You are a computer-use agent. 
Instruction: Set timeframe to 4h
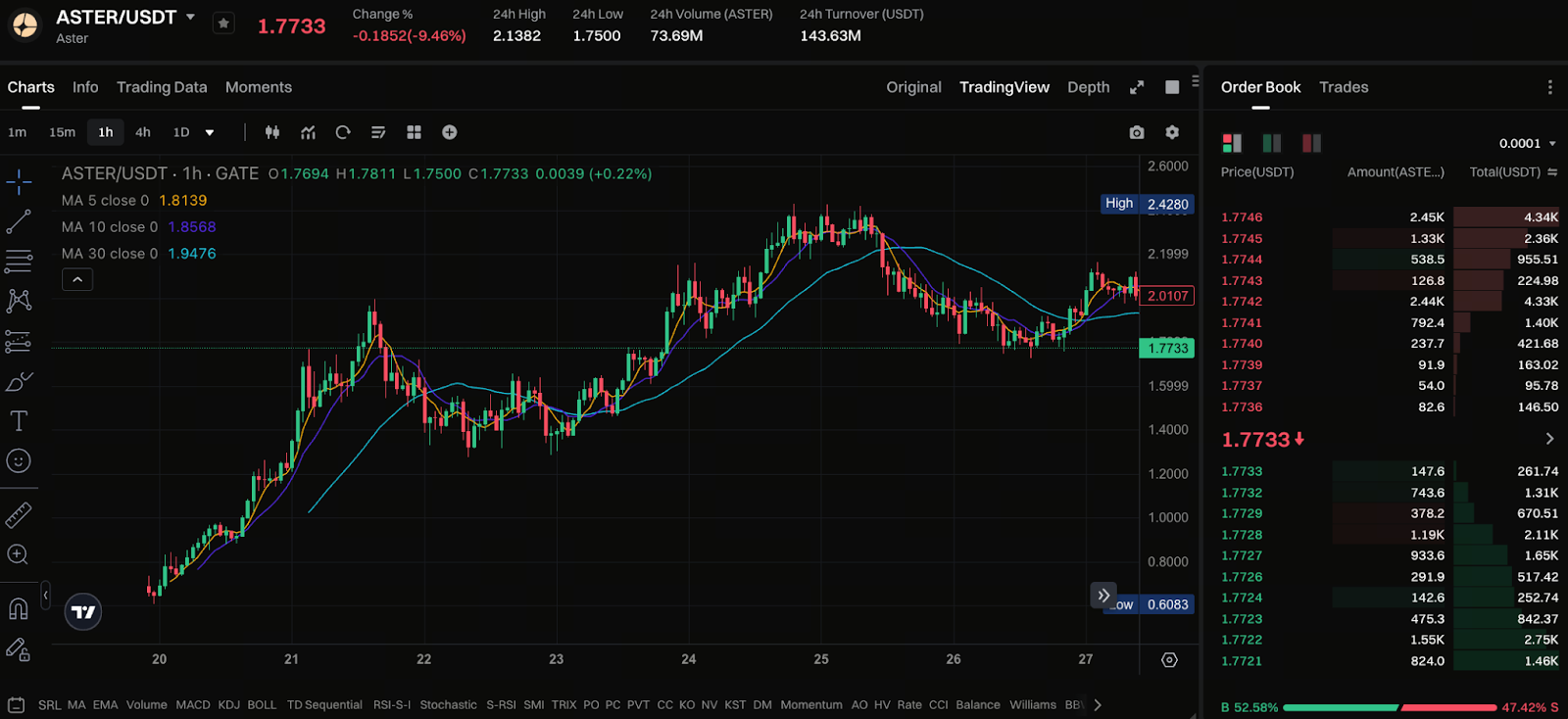[x=143, y=132]
